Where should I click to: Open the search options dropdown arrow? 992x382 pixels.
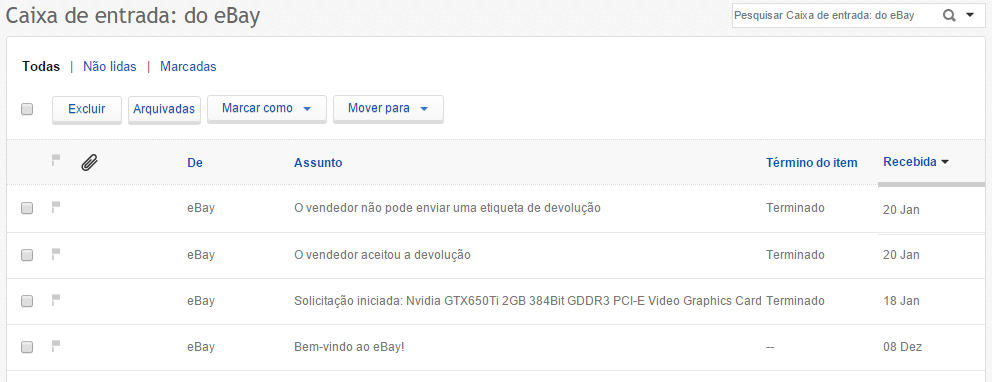point(970,16)
